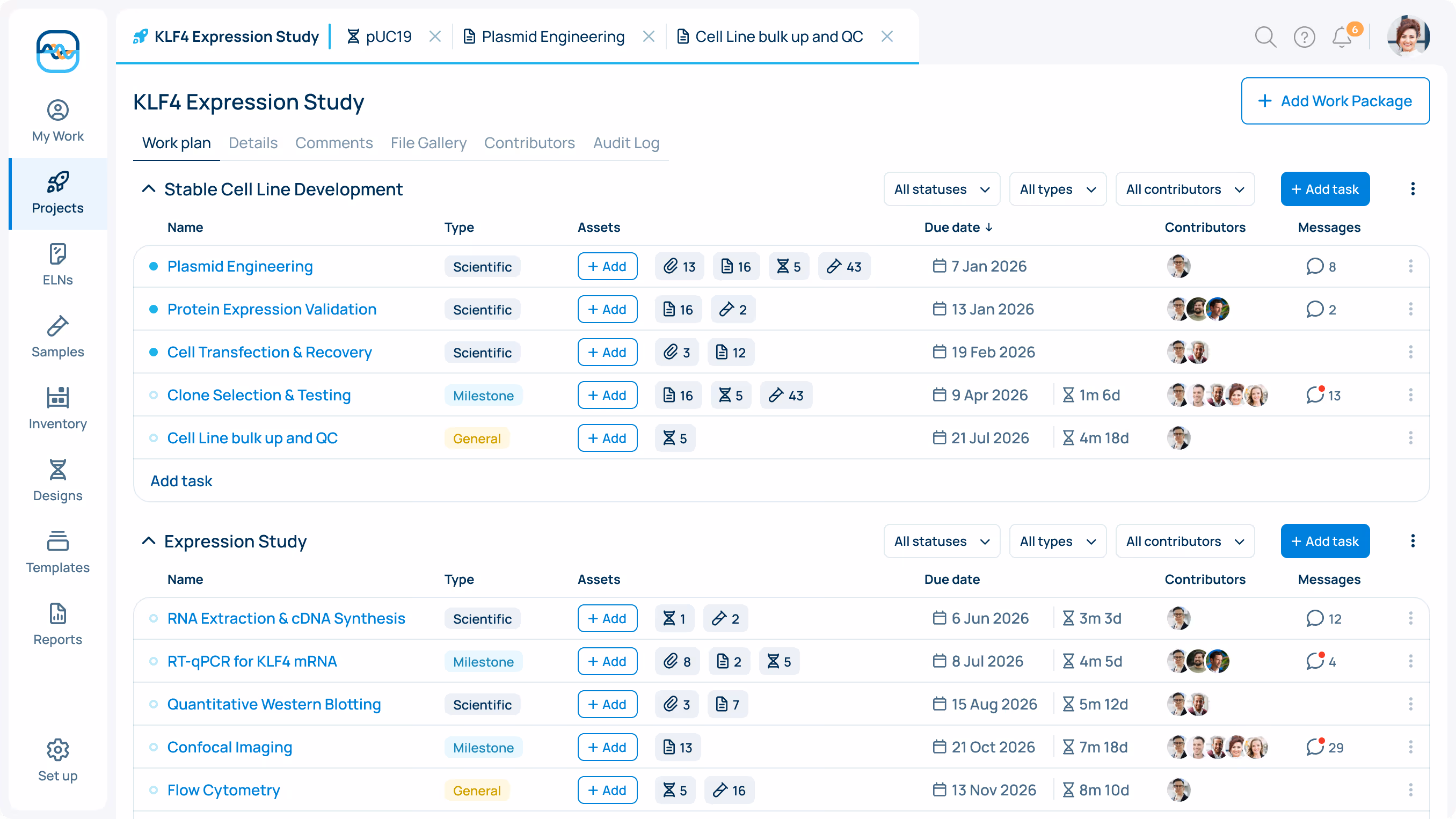
Task: Click the notifications bell icon
Action: [1342, 38]
